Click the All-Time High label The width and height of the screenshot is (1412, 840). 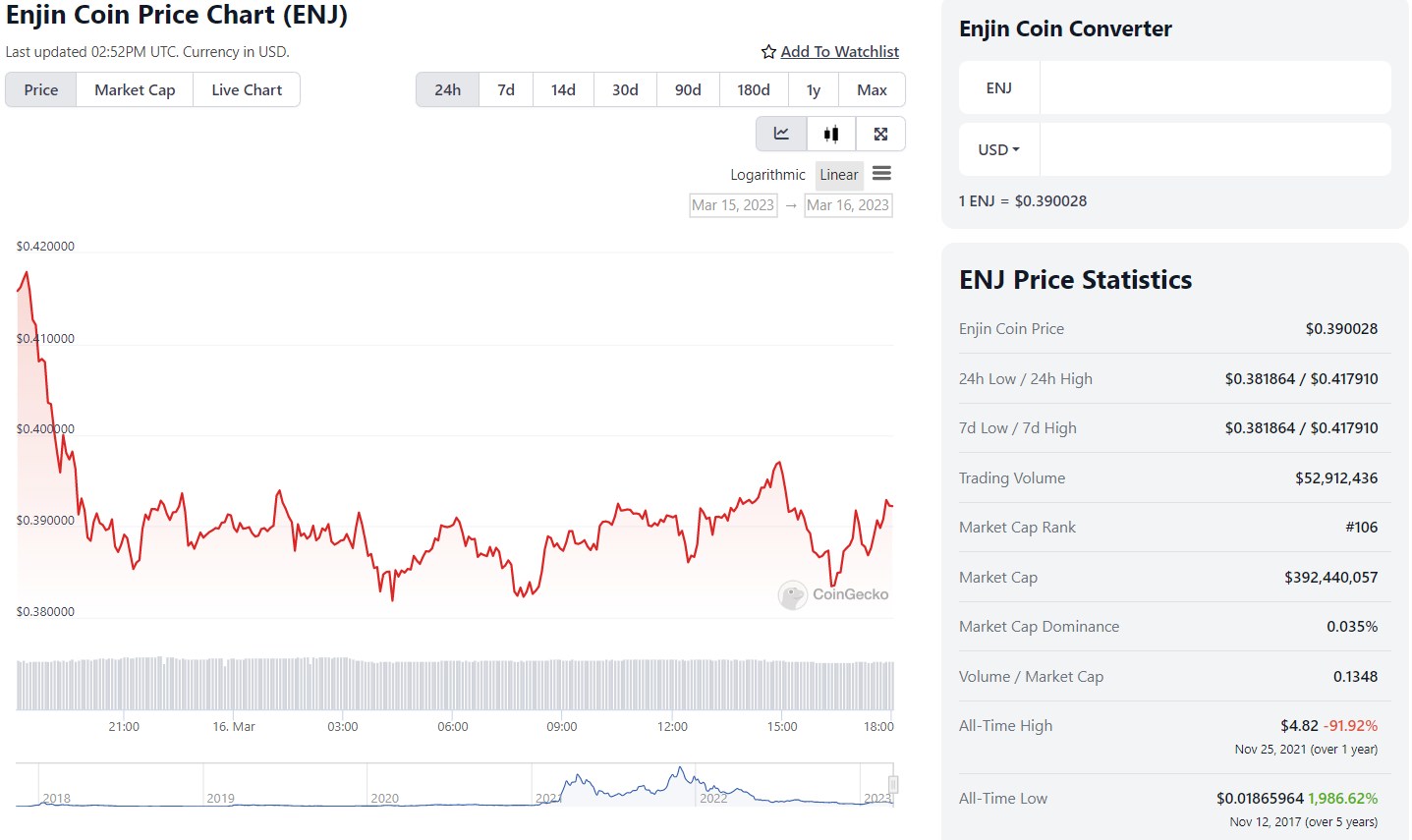pos(1005,726)
